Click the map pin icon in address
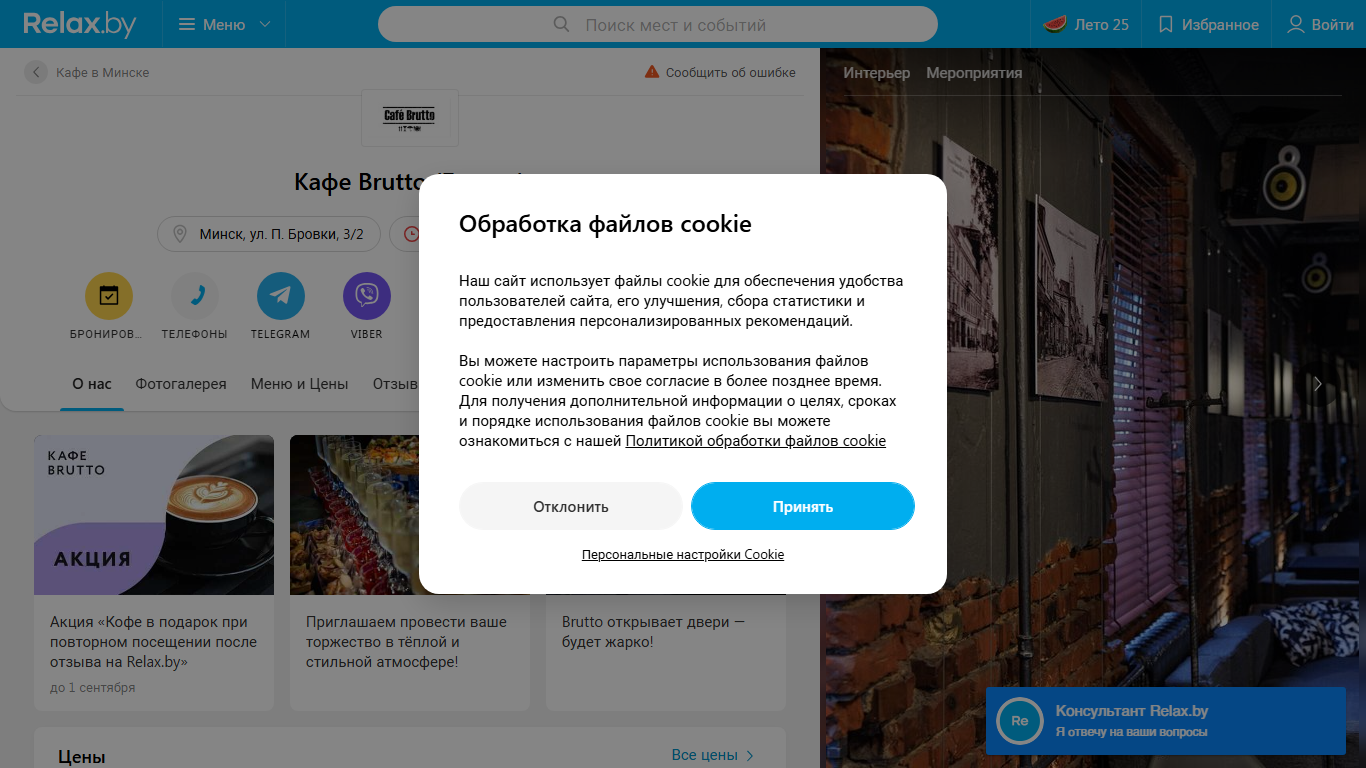 point(180,234)
